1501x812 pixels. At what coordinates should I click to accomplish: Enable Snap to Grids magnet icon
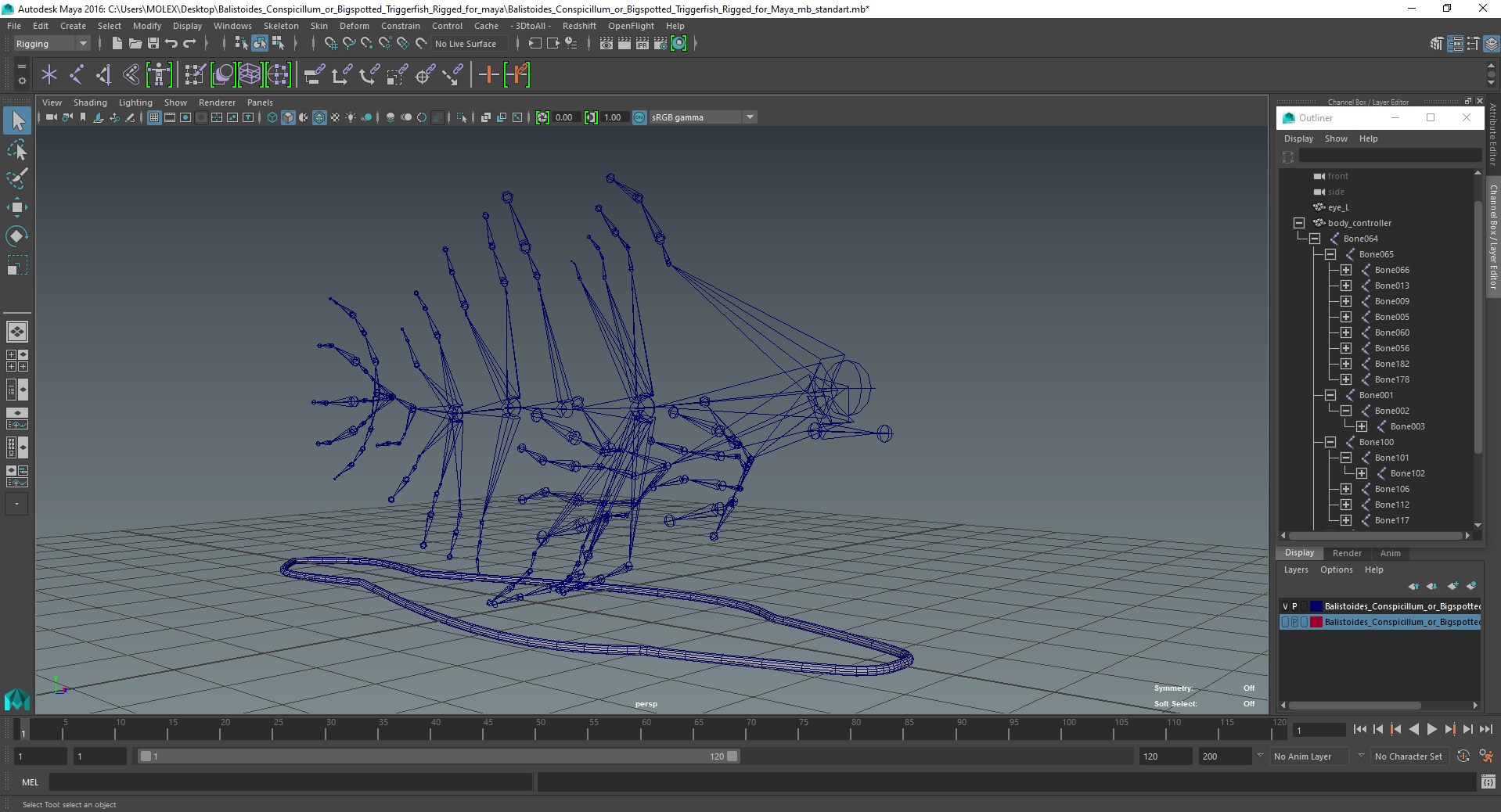(x=330, y=44)
